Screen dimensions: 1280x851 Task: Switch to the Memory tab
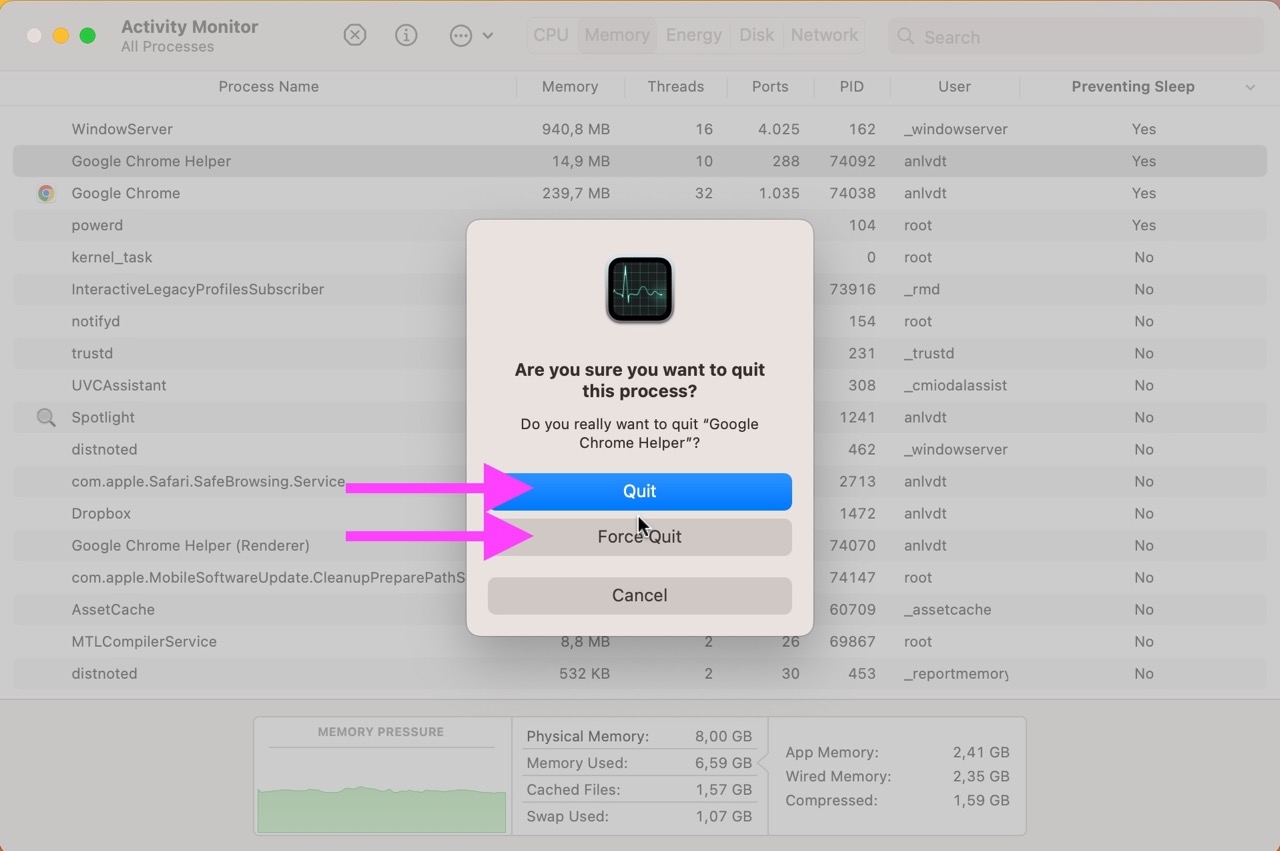pyautogui.click(x=617, y=35)
